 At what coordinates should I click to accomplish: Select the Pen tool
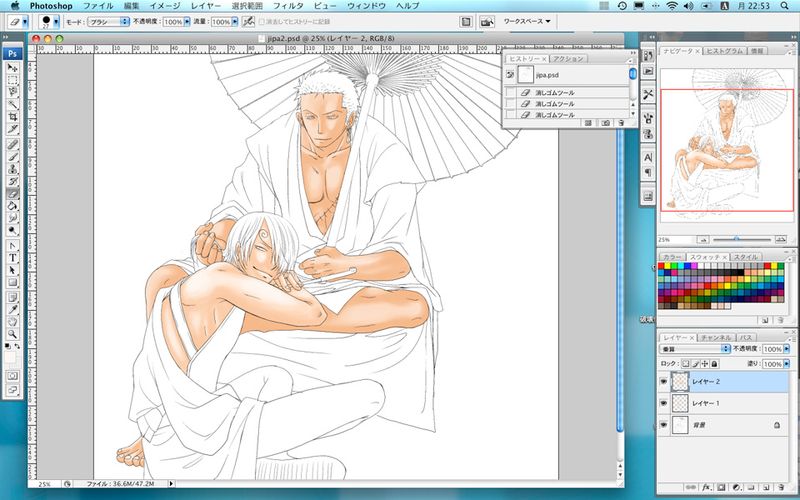[12, 245]
